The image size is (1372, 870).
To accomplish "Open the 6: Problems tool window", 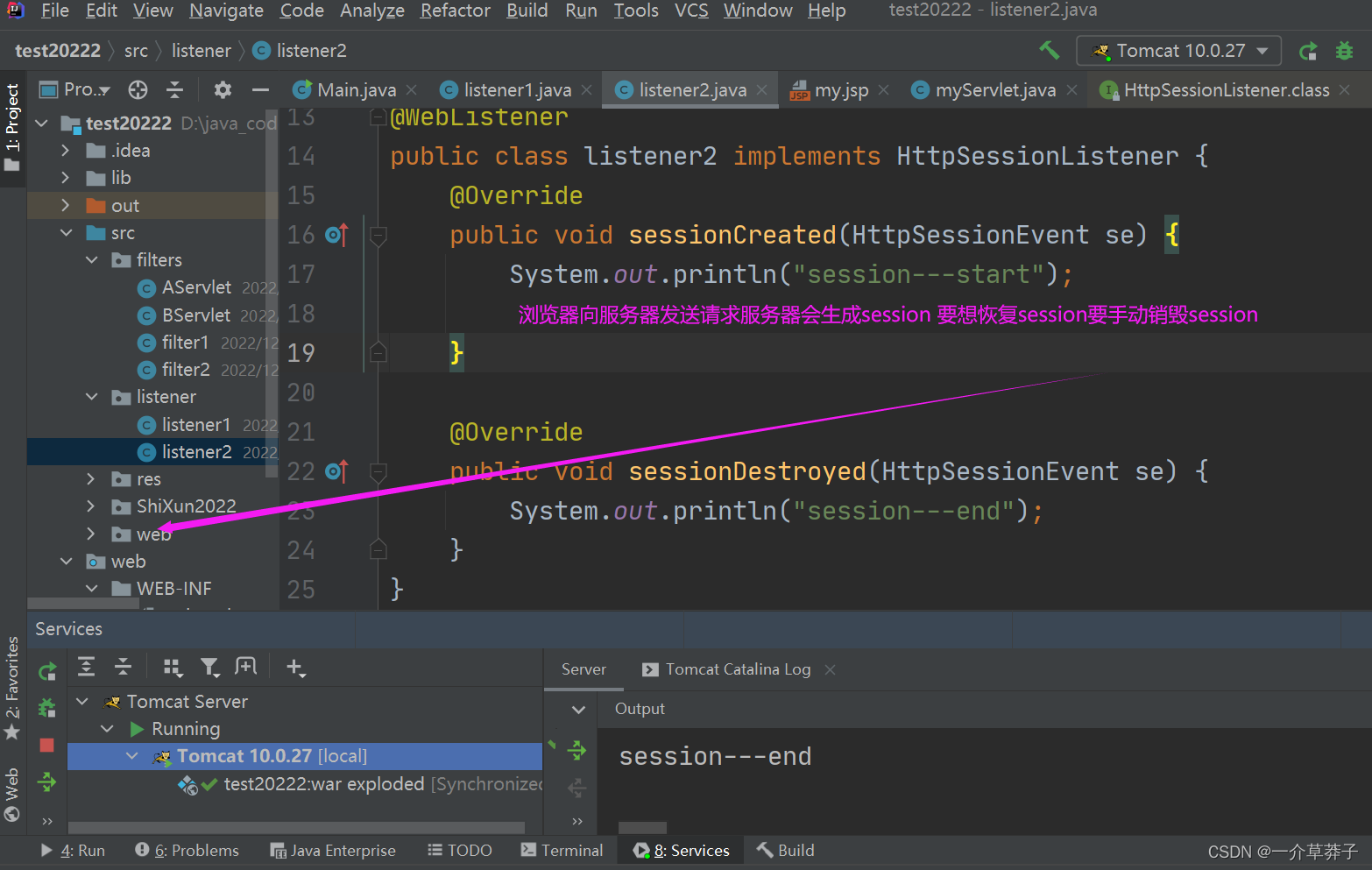I will point(187,851).
